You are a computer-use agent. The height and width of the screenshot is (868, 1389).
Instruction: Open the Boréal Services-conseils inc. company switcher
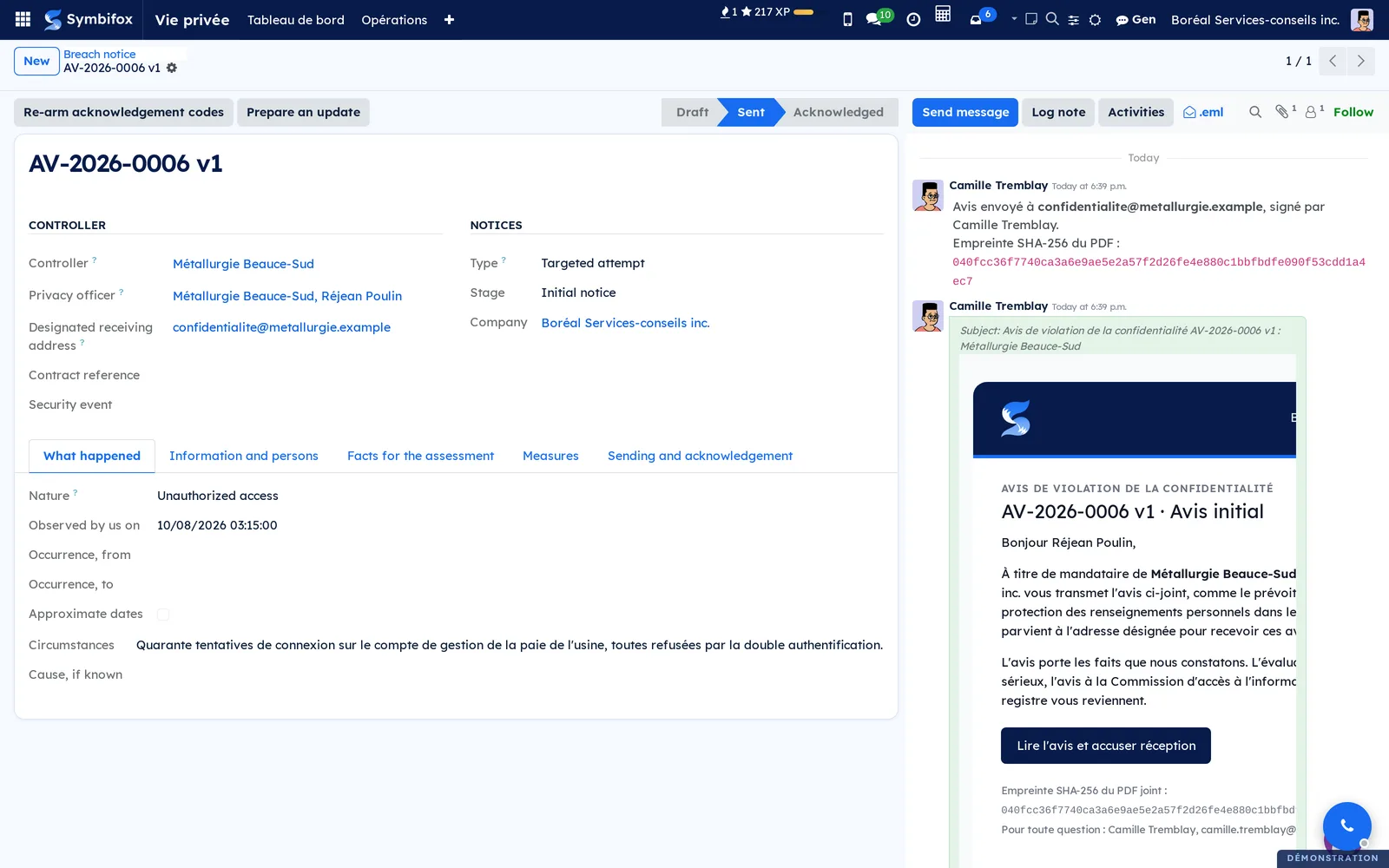[1254, 19]
